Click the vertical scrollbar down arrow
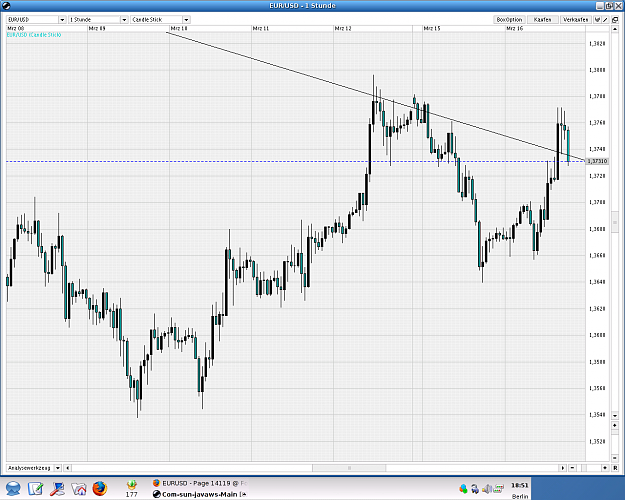 [615, 416]
